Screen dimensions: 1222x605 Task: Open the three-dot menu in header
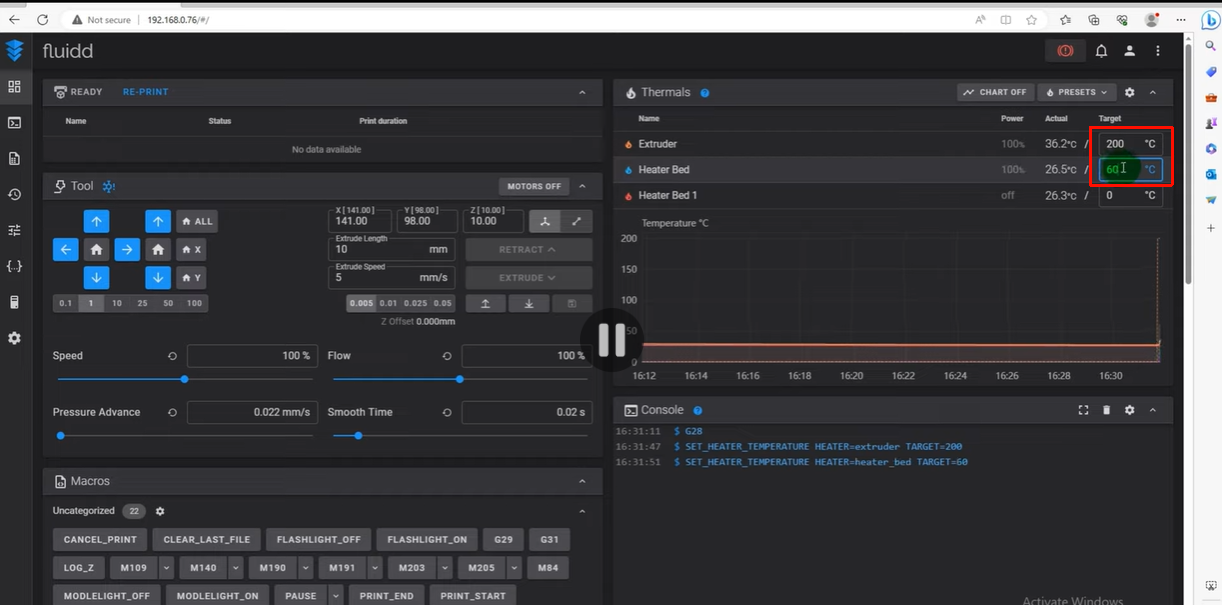[1158, 51]
